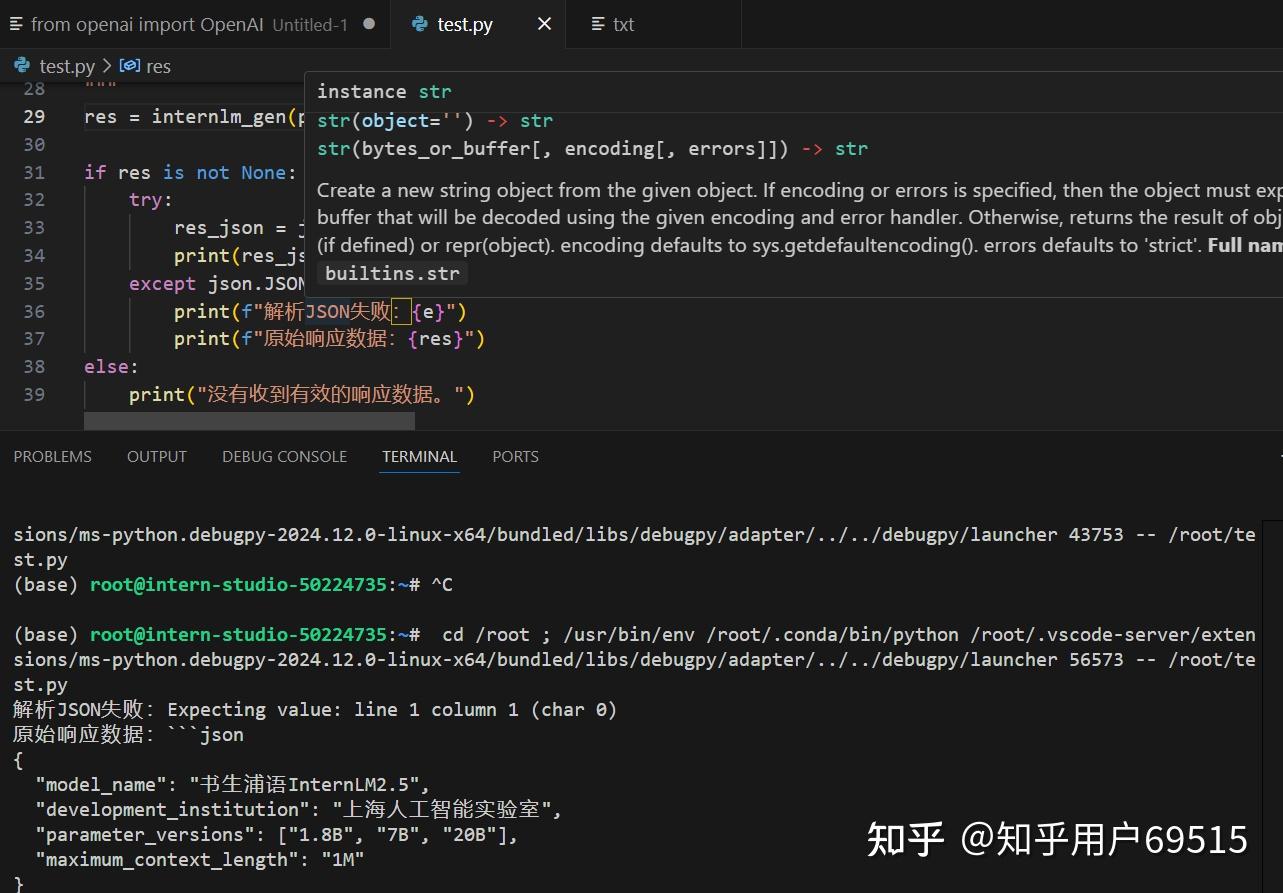Open the OUTPUT panel
Viewport: 1283px width, 893px height.
tap(156, 456)
